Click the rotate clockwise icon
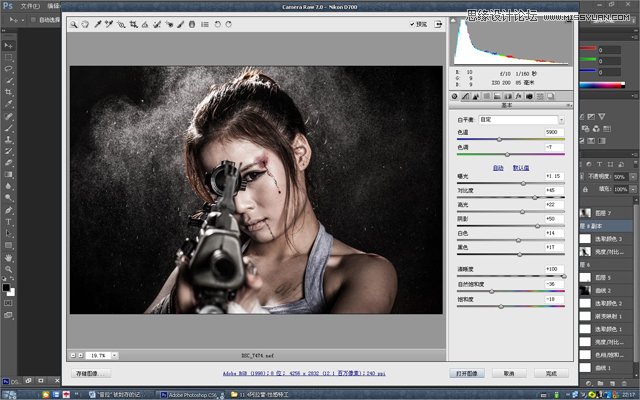Image resolution: width=640 pixels, height=400 pixels. pos(228,24)
